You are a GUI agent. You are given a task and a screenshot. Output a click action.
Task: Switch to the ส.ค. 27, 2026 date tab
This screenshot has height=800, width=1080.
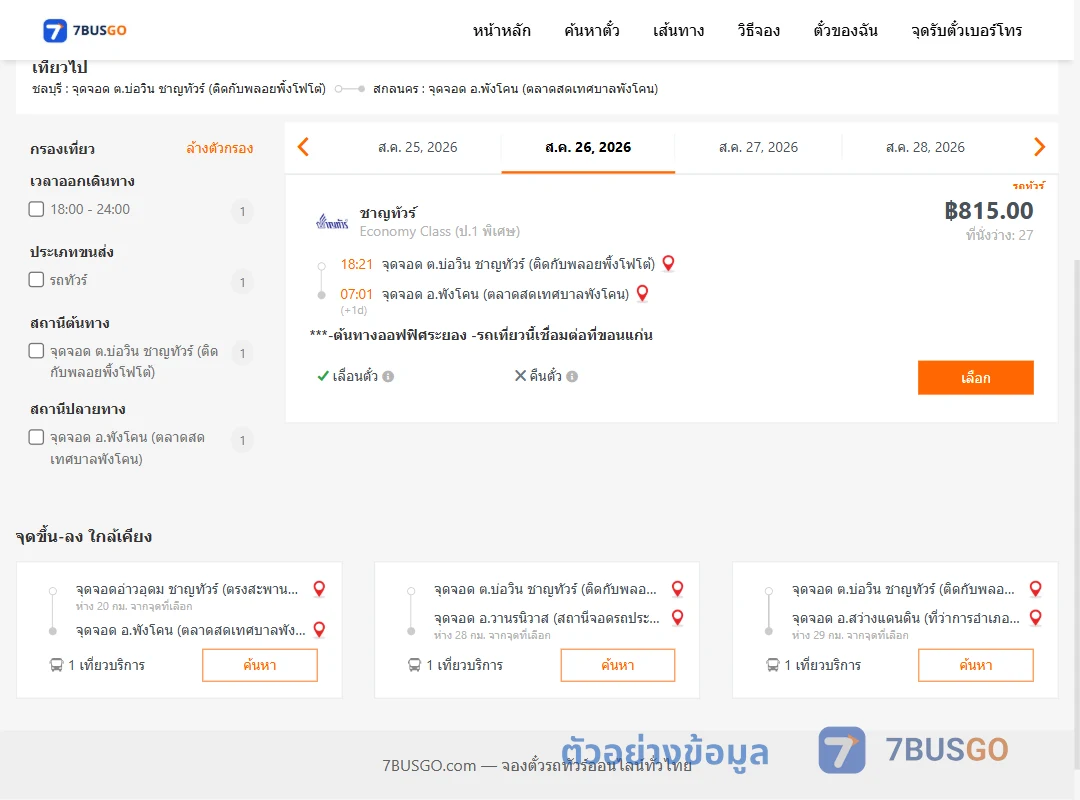(x=758, y=147)
